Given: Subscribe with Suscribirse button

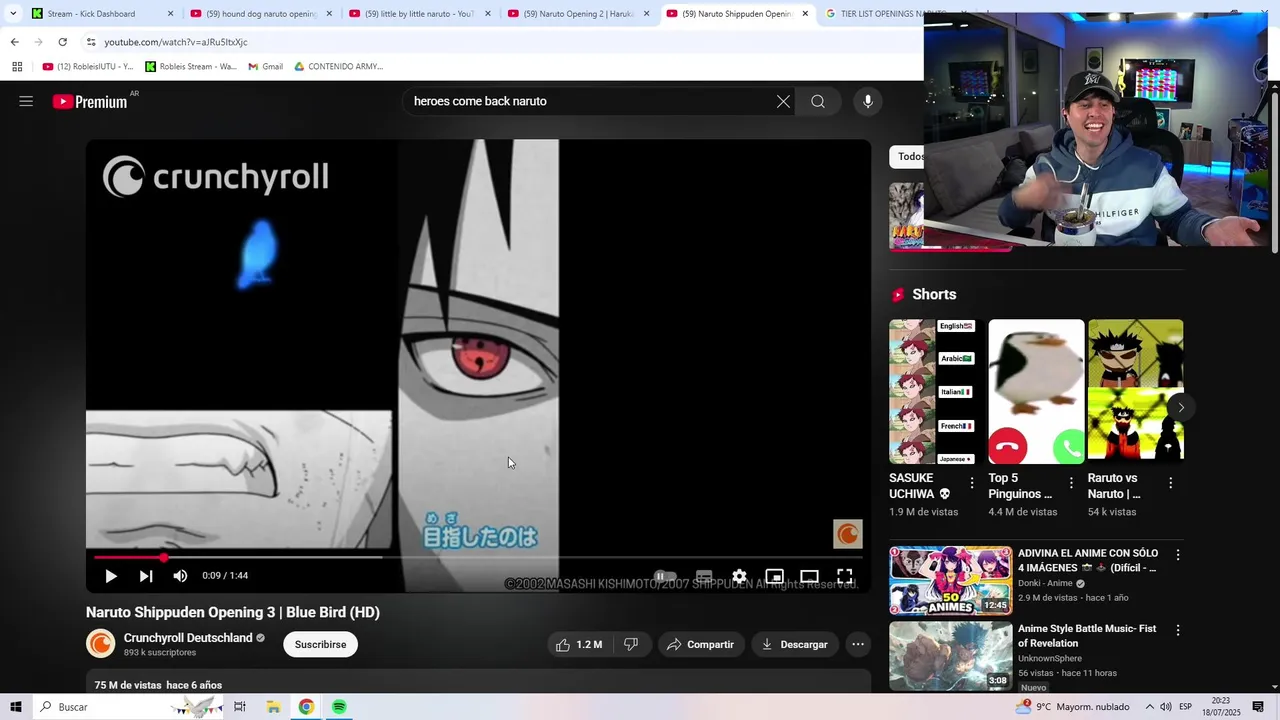Looking at the screenshot, I should click(x=320, y=645).
